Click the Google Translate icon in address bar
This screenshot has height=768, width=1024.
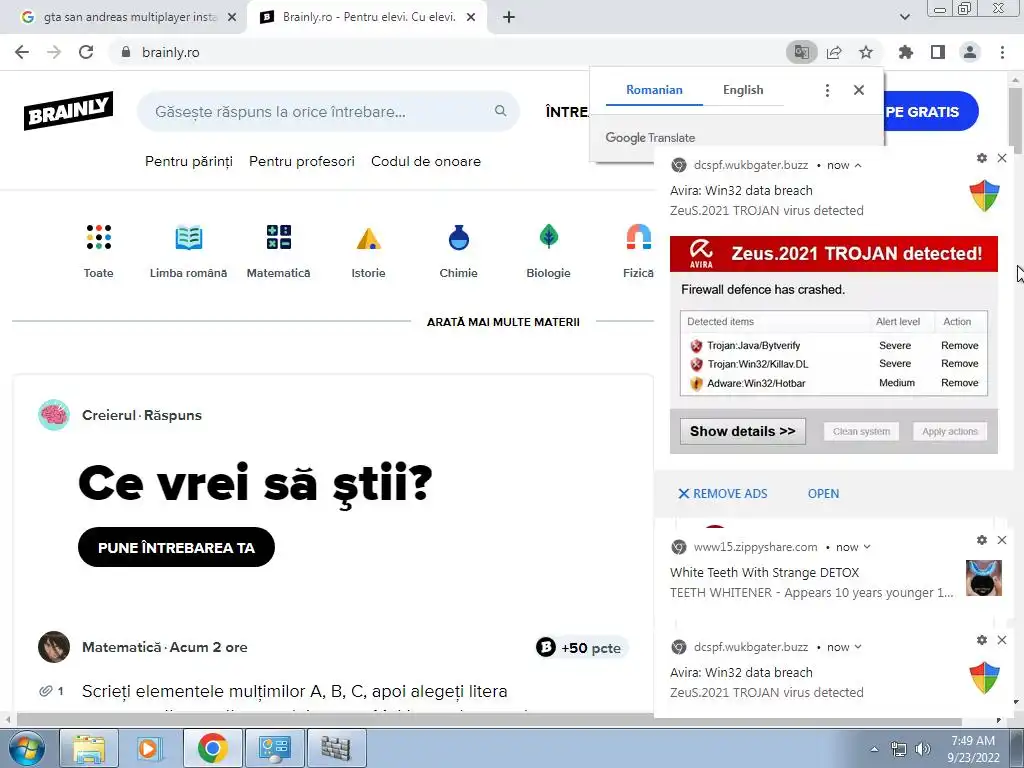point(801,52)
